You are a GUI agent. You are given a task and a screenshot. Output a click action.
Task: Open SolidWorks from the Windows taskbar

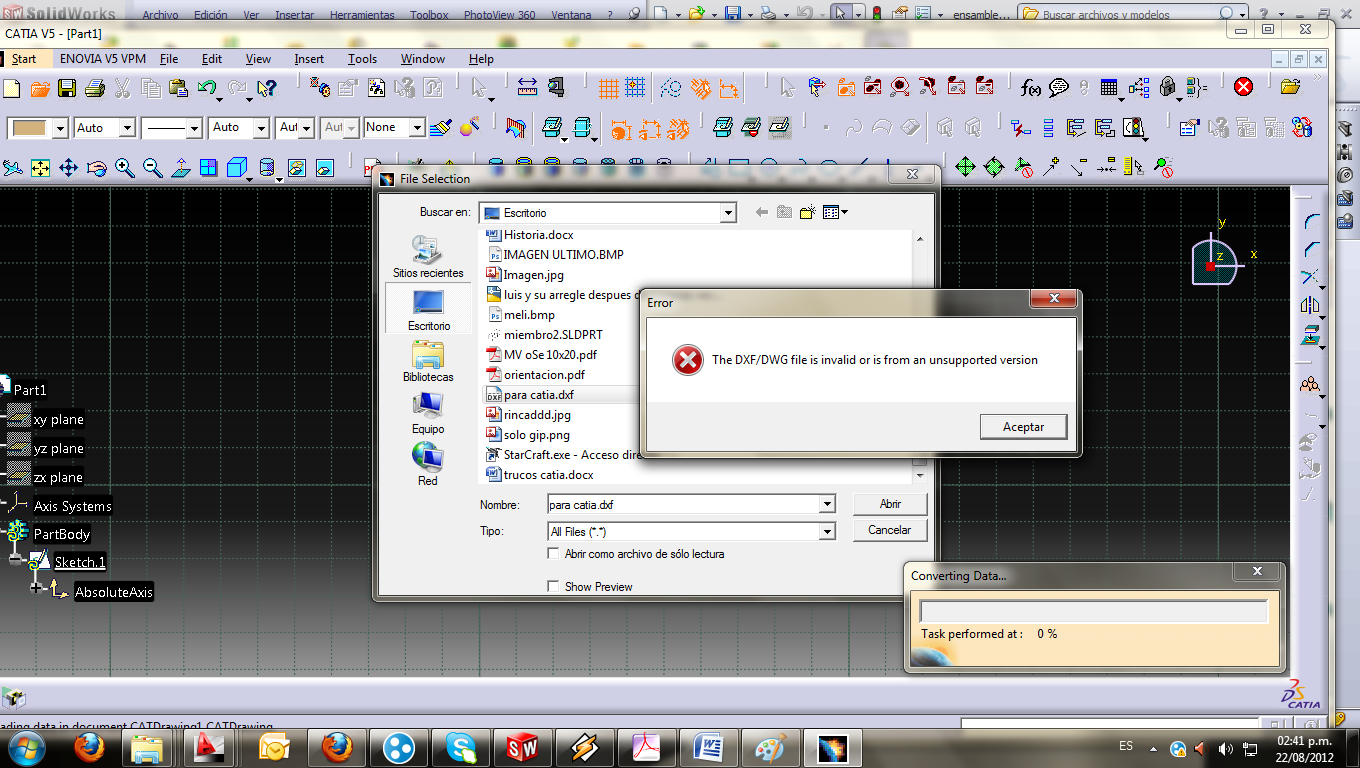click(x=522, y=747)
